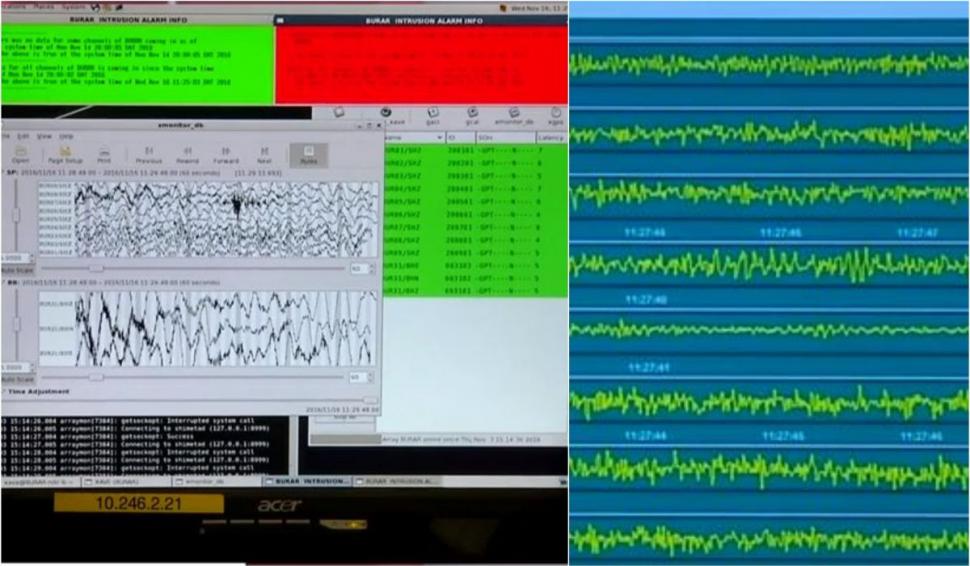Go to Previous time window
Screen dimensions: 970x566
(149, 153)
